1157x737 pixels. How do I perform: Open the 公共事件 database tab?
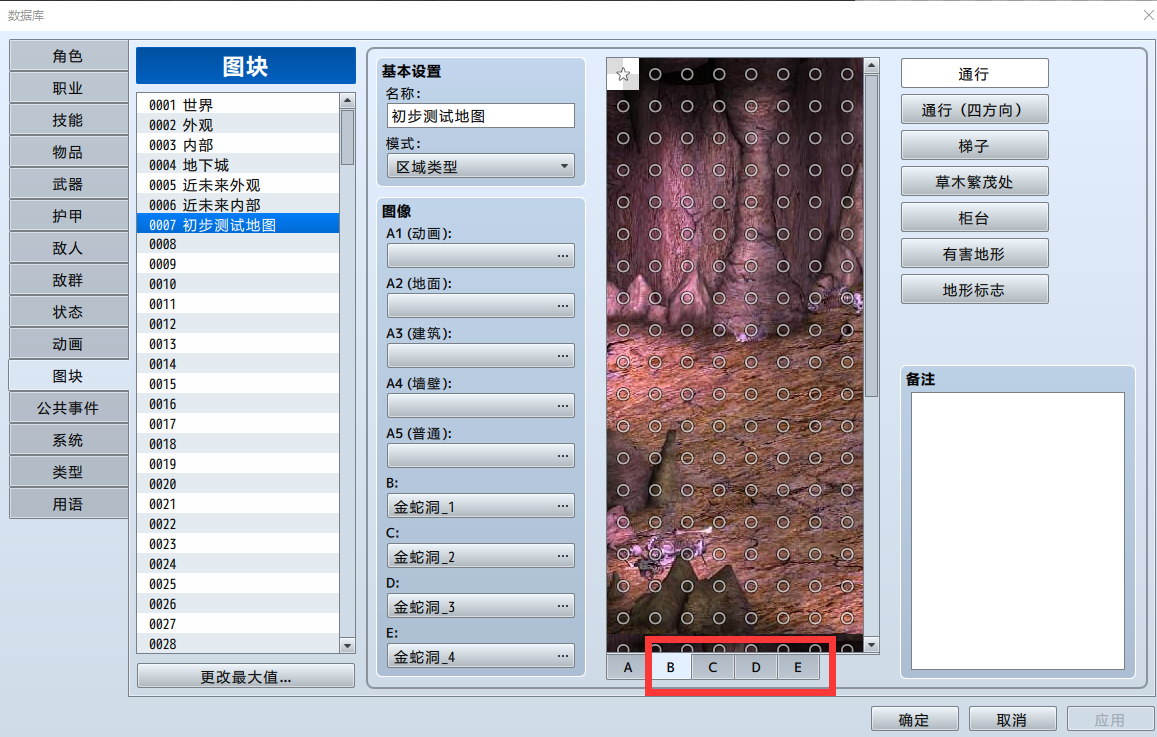pos(68,408)
